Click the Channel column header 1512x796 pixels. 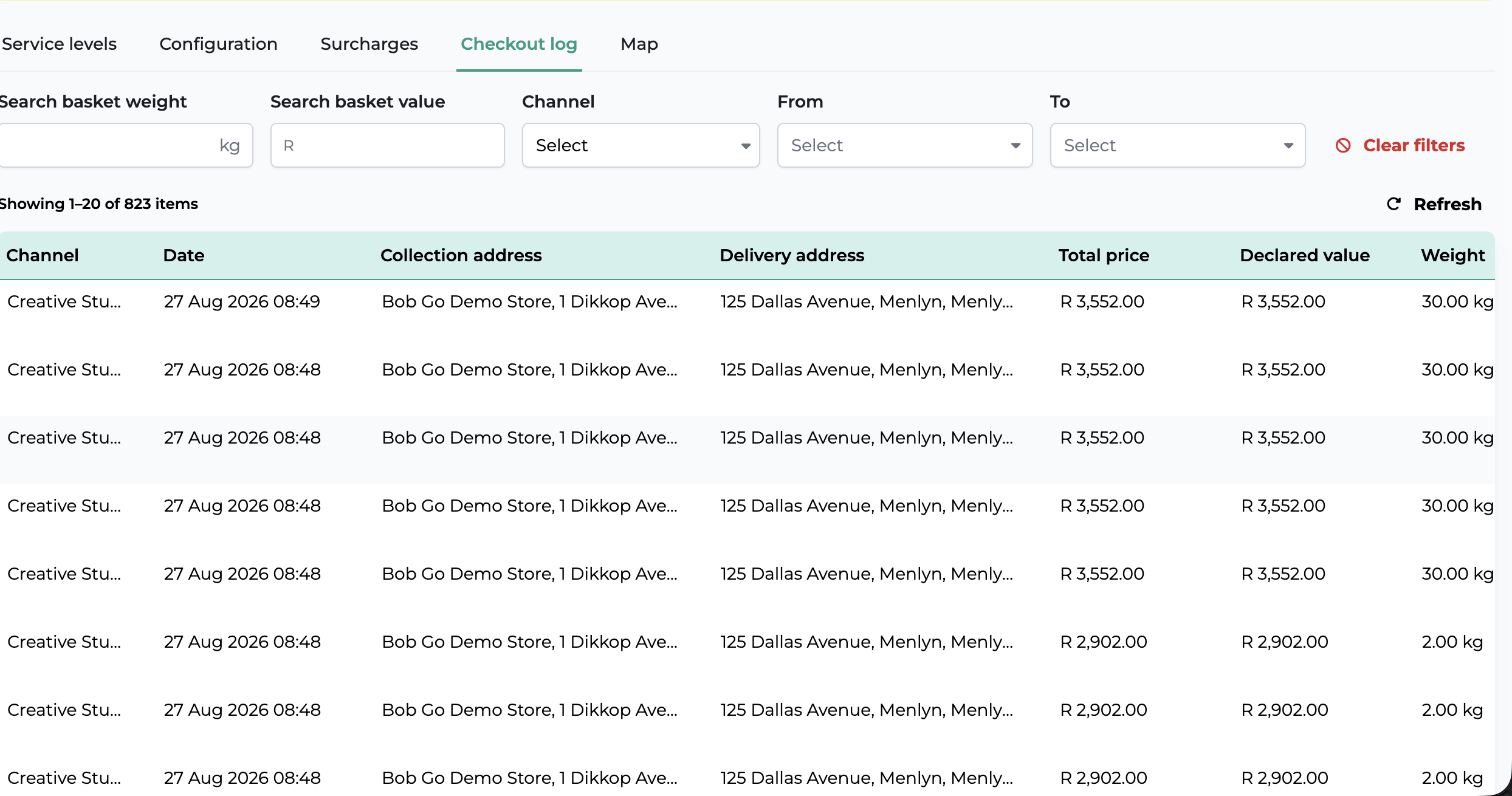[43, 255]
